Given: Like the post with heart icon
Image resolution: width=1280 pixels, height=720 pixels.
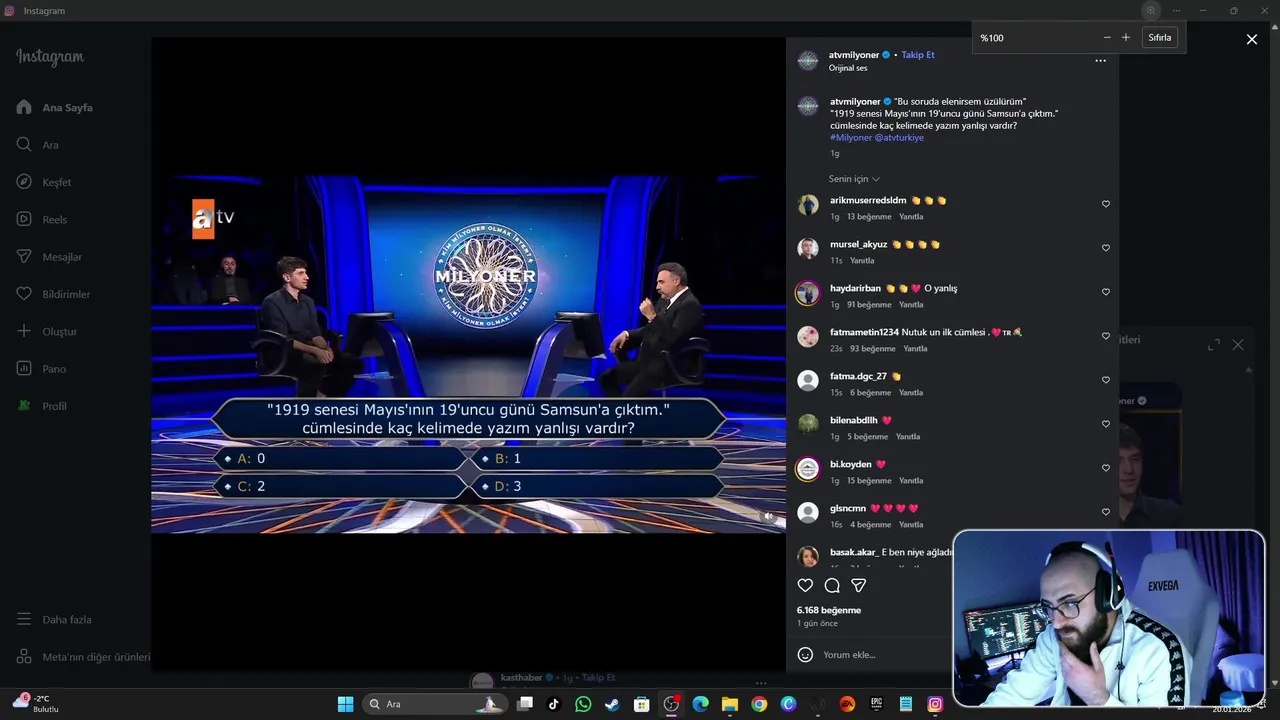Looking at the screenshot, I should (x=805, y=585).
